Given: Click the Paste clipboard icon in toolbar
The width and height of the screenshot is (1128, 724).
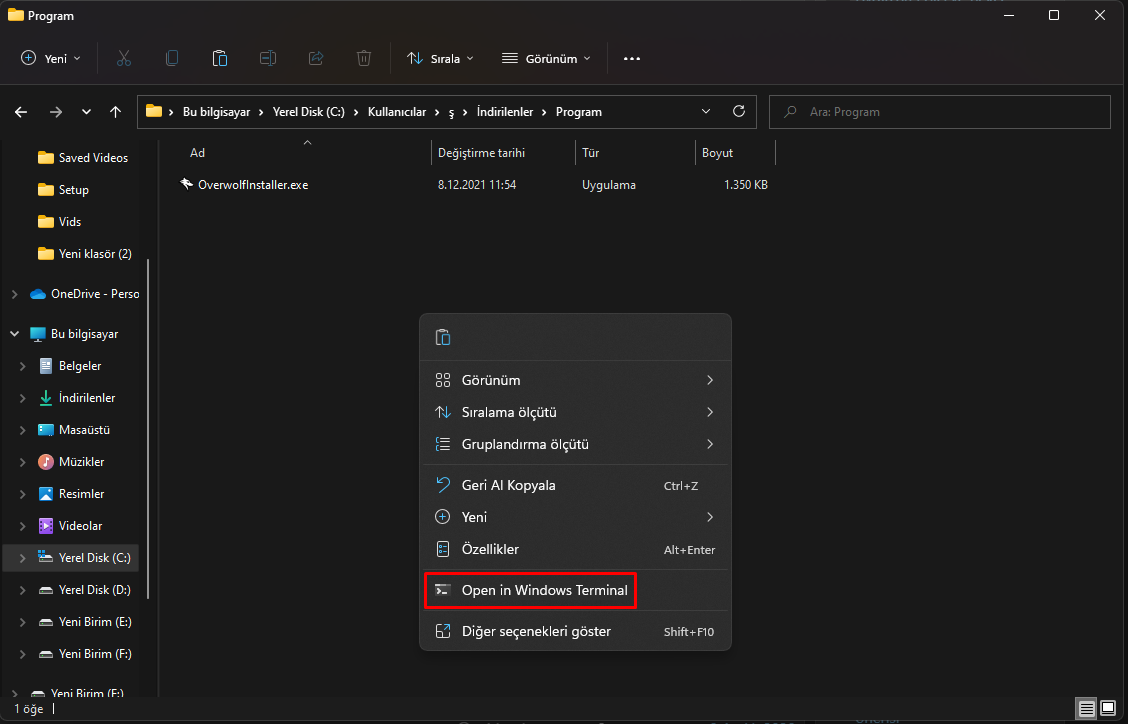Looking at the screenshot, I should coord(220,58).
